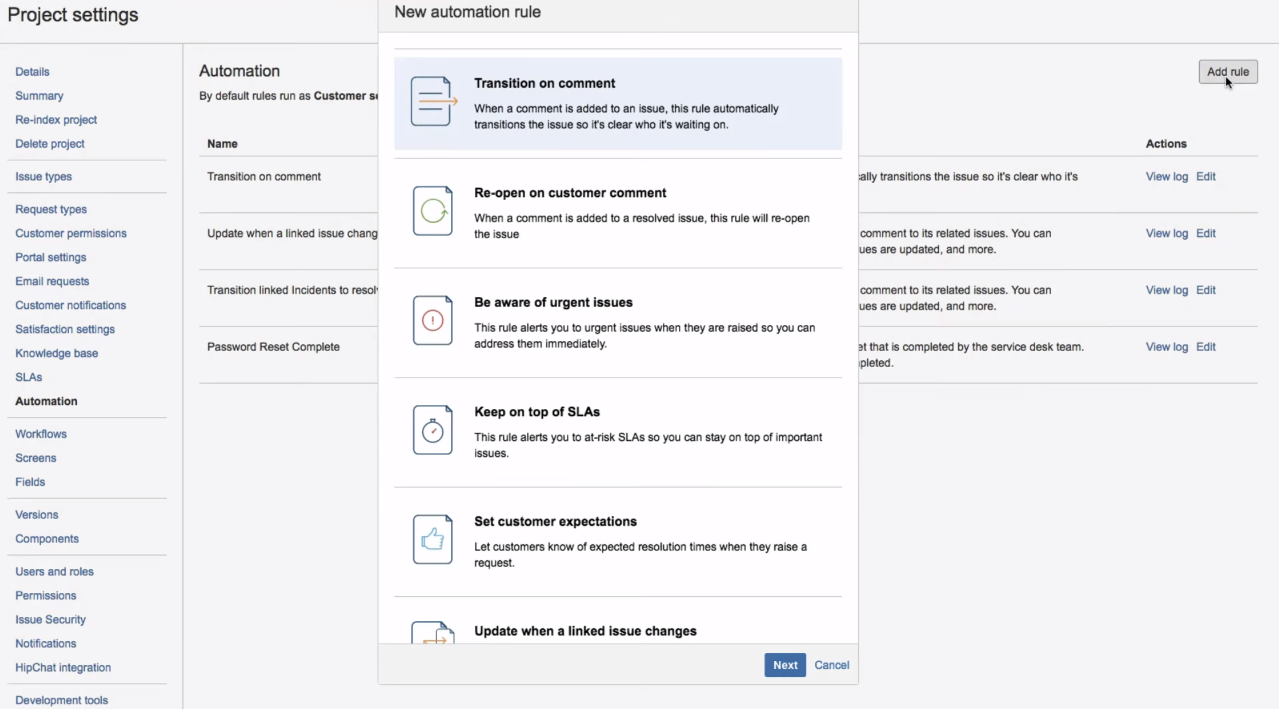Screen dimensions: 1279x709
Task: Open Portal settings
Action: click(50, 257)
